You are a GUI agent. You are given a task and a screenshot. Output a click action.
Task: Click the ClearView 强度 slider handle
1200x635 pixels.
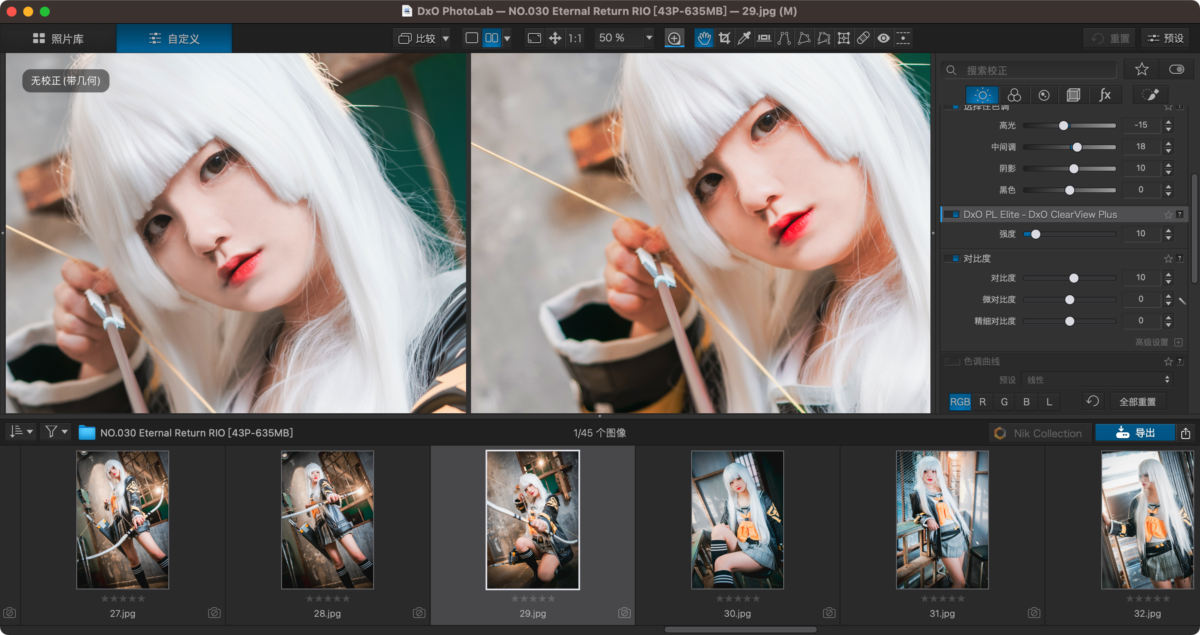tap(1035, 234)
